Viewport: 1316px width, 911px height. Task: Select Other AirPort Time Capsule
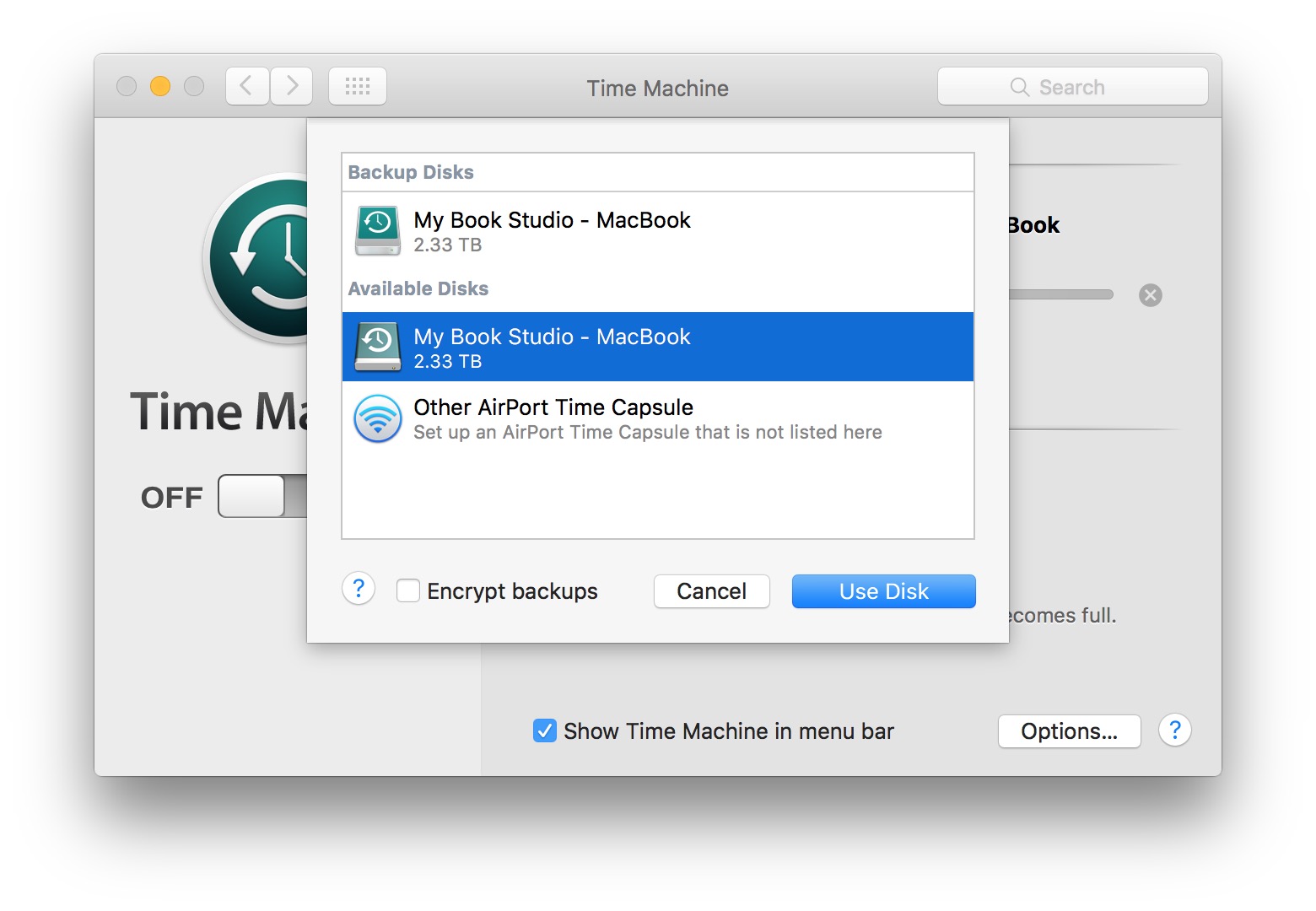658,418
